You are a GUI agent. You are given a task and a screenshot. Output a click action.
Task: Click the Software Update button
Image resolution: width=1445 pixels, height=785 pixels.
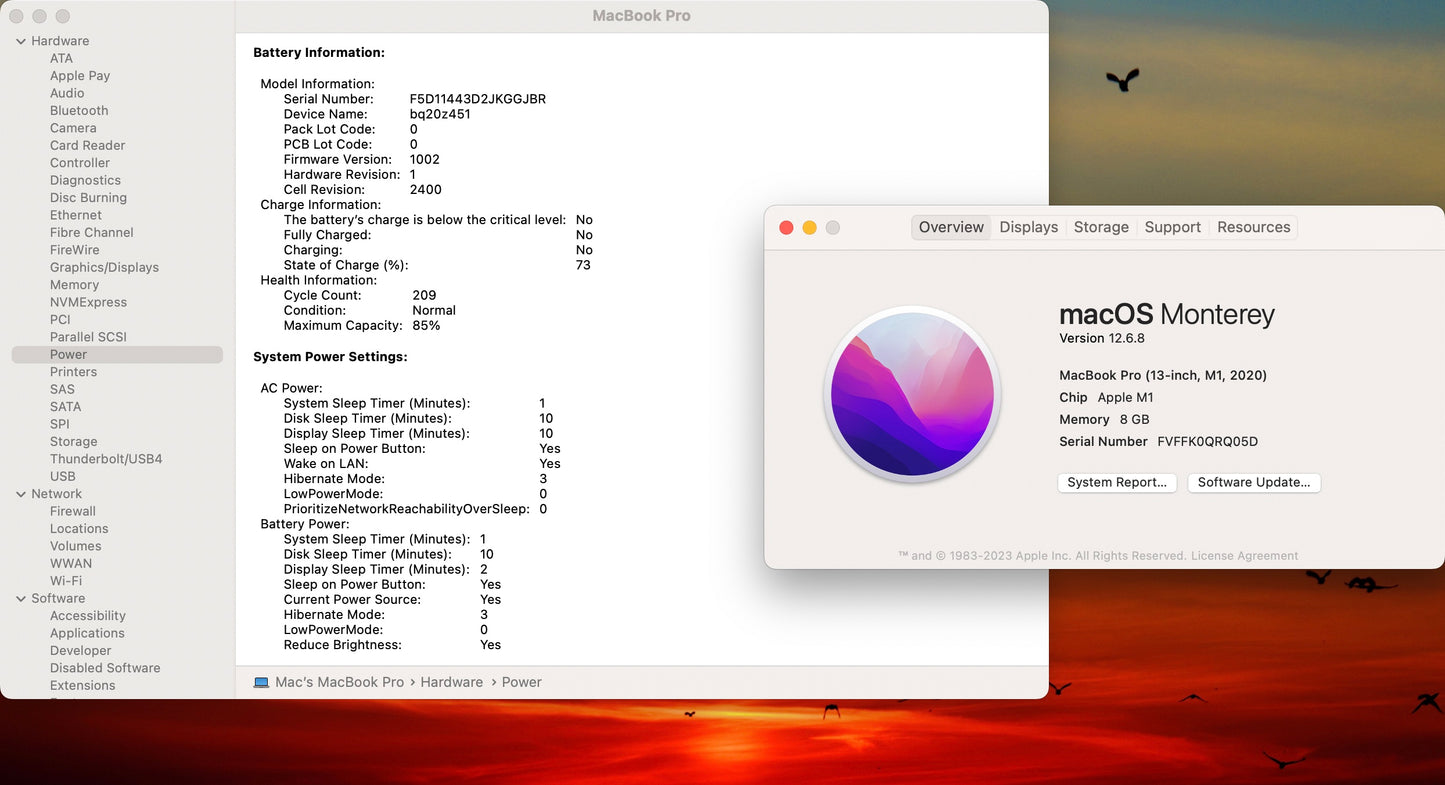click(1254, 482)
